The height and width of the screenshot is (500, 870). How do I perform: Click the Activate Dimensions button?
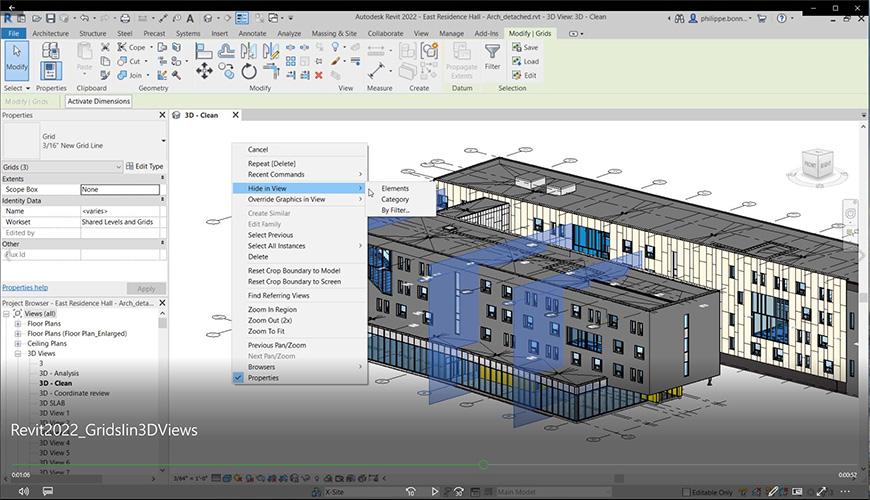pyautogui.click(x=99, y=102)
